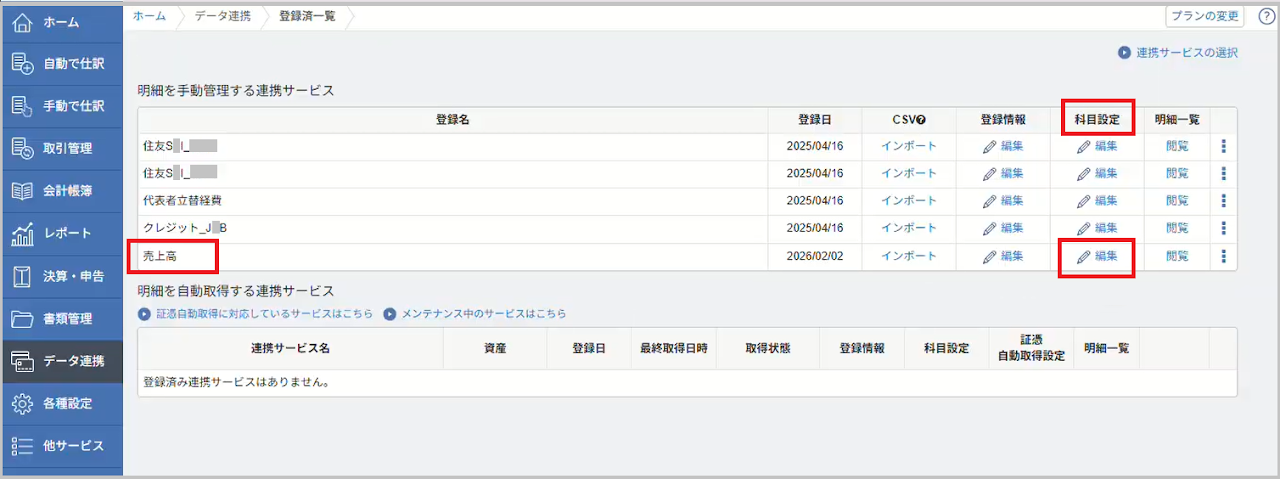1280x479 pixels.
Task: Open the ホーム sidebar menu
Action: tap(61, 21)
